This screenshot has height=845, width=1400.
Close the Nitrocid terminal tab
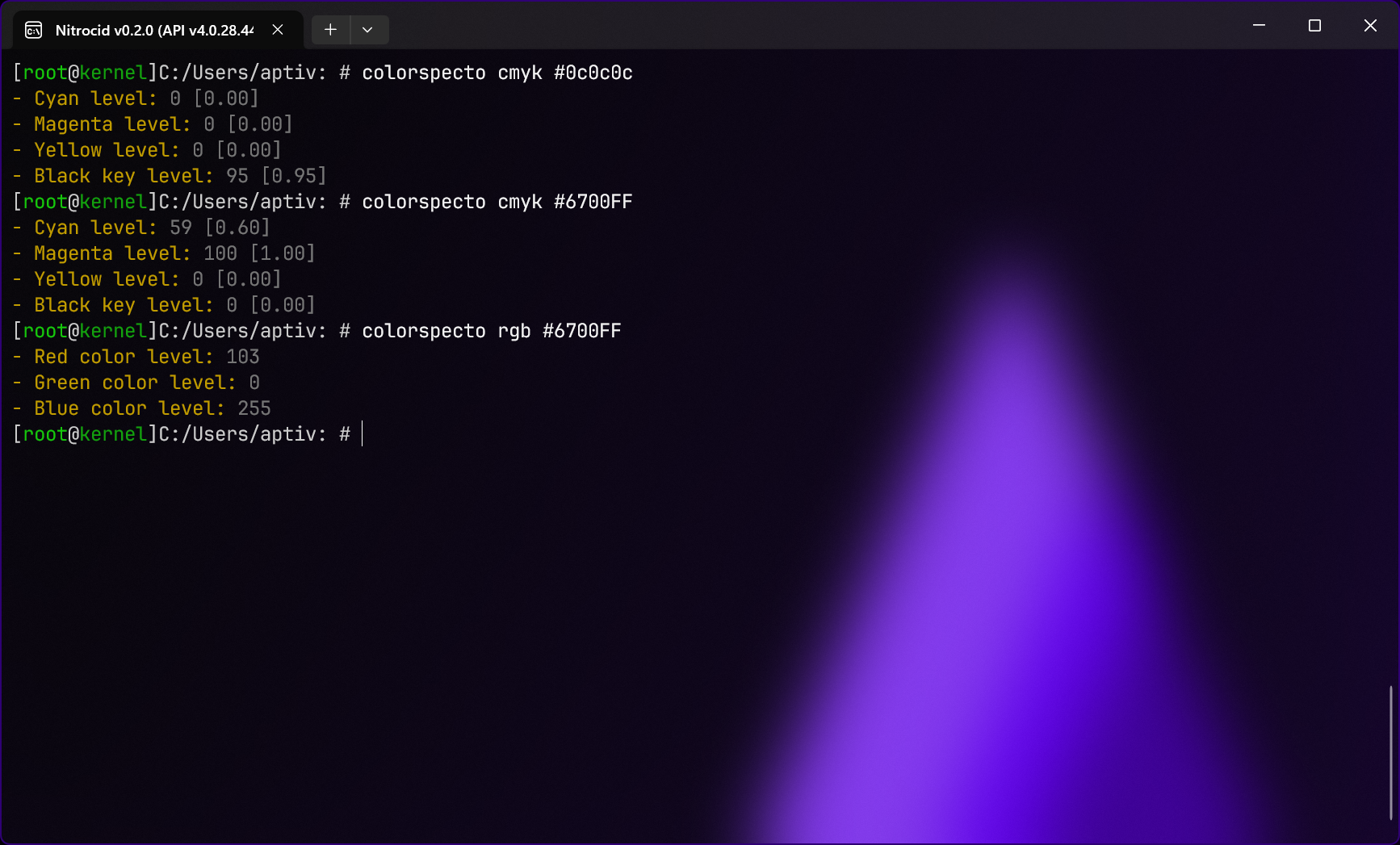point(278,30)
